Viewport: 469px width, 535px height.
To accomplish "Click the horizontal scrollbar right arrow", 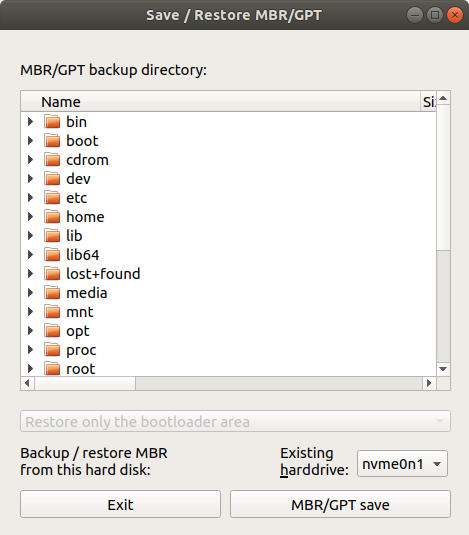I will (x=429, y=383).
